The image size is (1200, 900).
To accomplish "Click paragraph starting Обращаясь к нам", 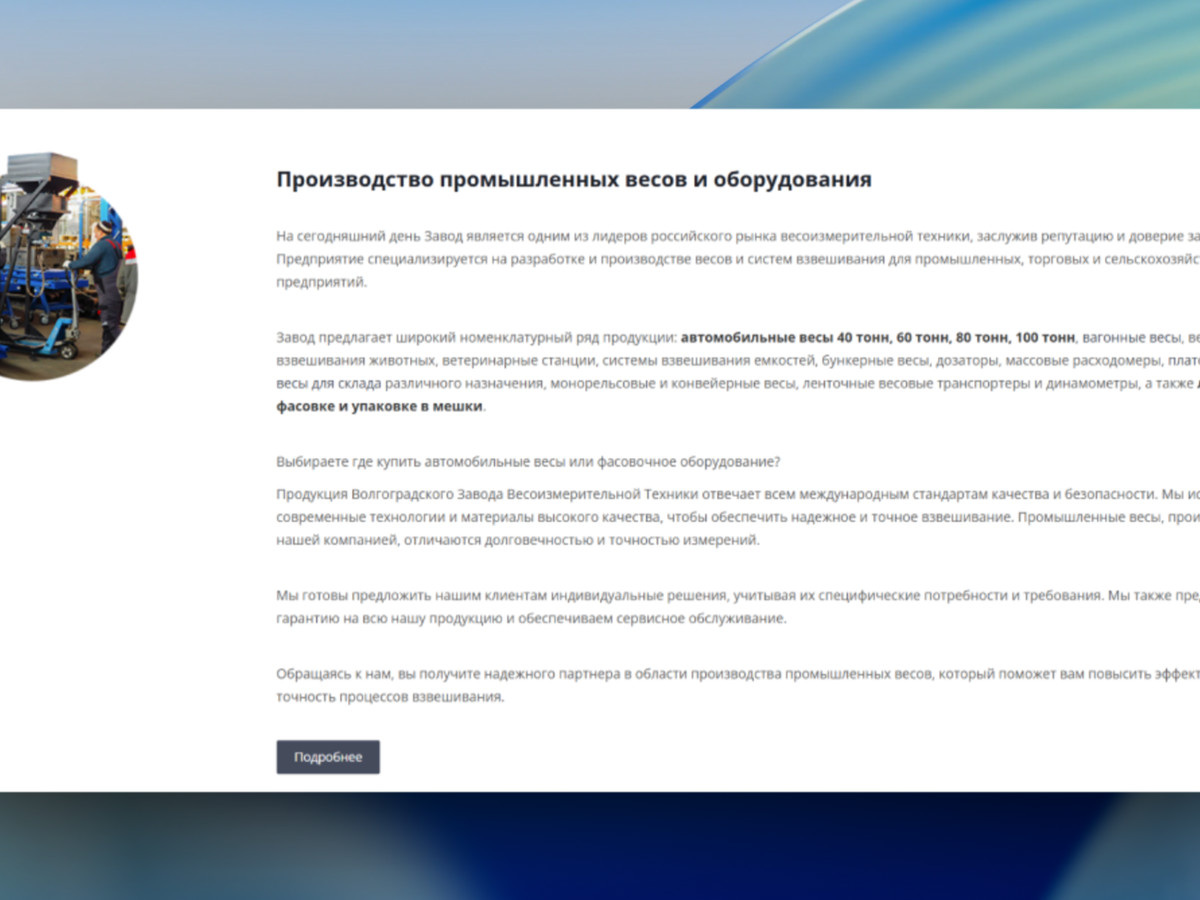I will 738,686.
